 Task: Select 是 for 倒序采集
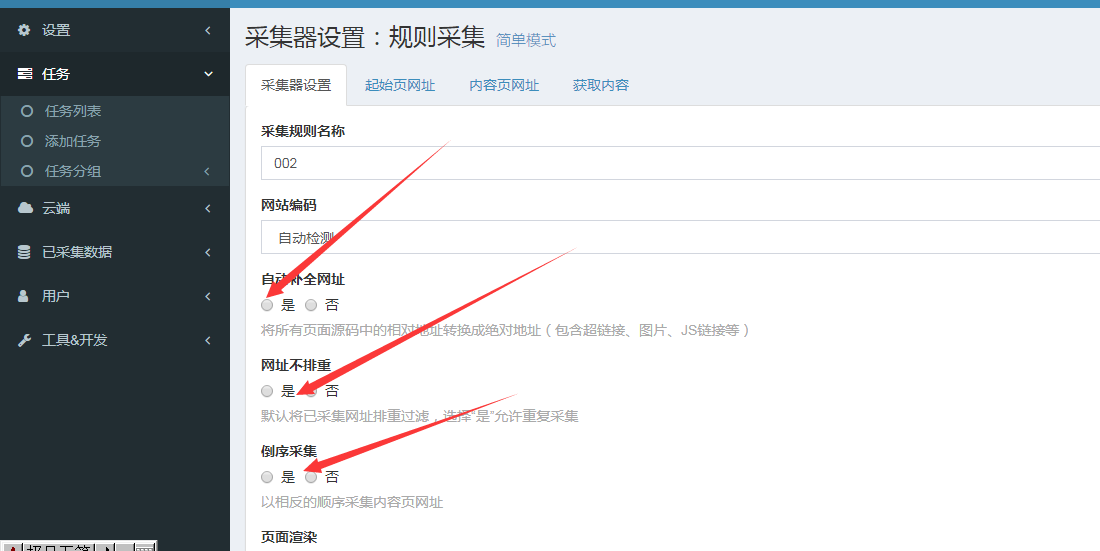pos(267,477)
